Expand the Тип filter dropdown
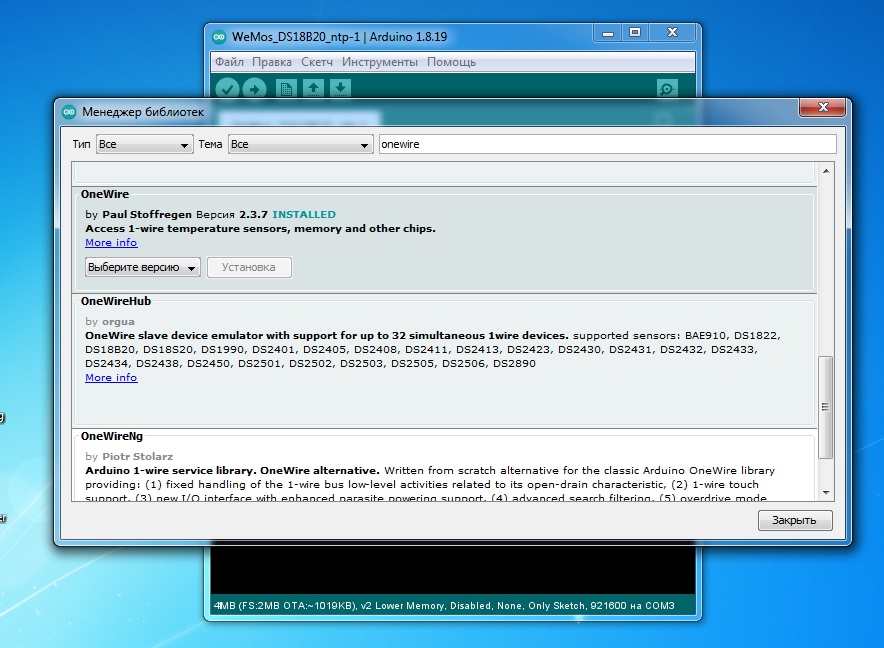 coord(144,145)
